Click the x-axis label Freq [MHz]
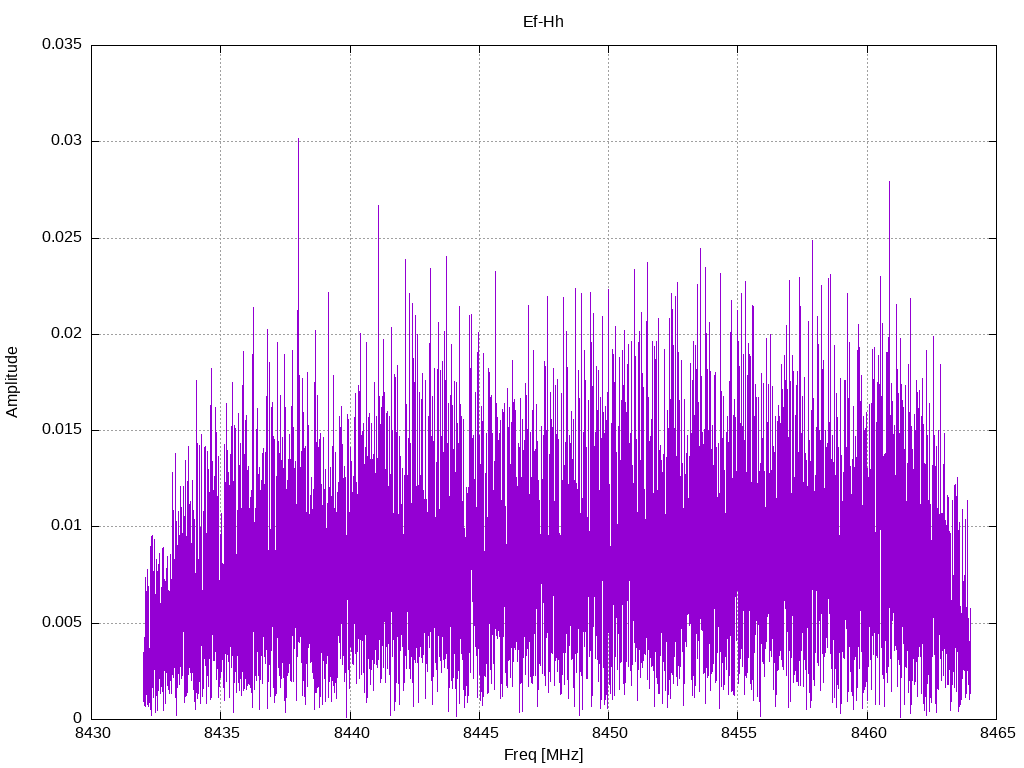The height and width of the screenshot is (768, 1024). click(543, 754)
